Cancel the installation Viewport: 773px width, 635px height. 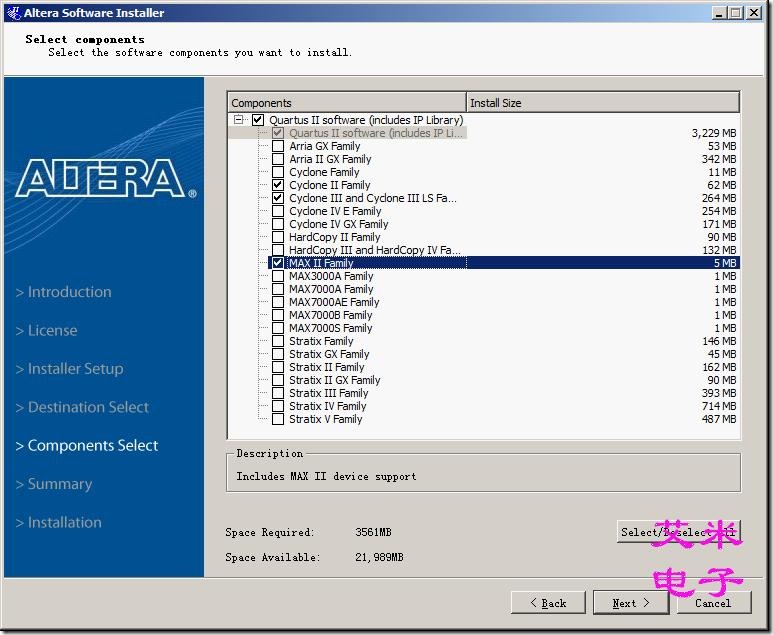(713, 602)
